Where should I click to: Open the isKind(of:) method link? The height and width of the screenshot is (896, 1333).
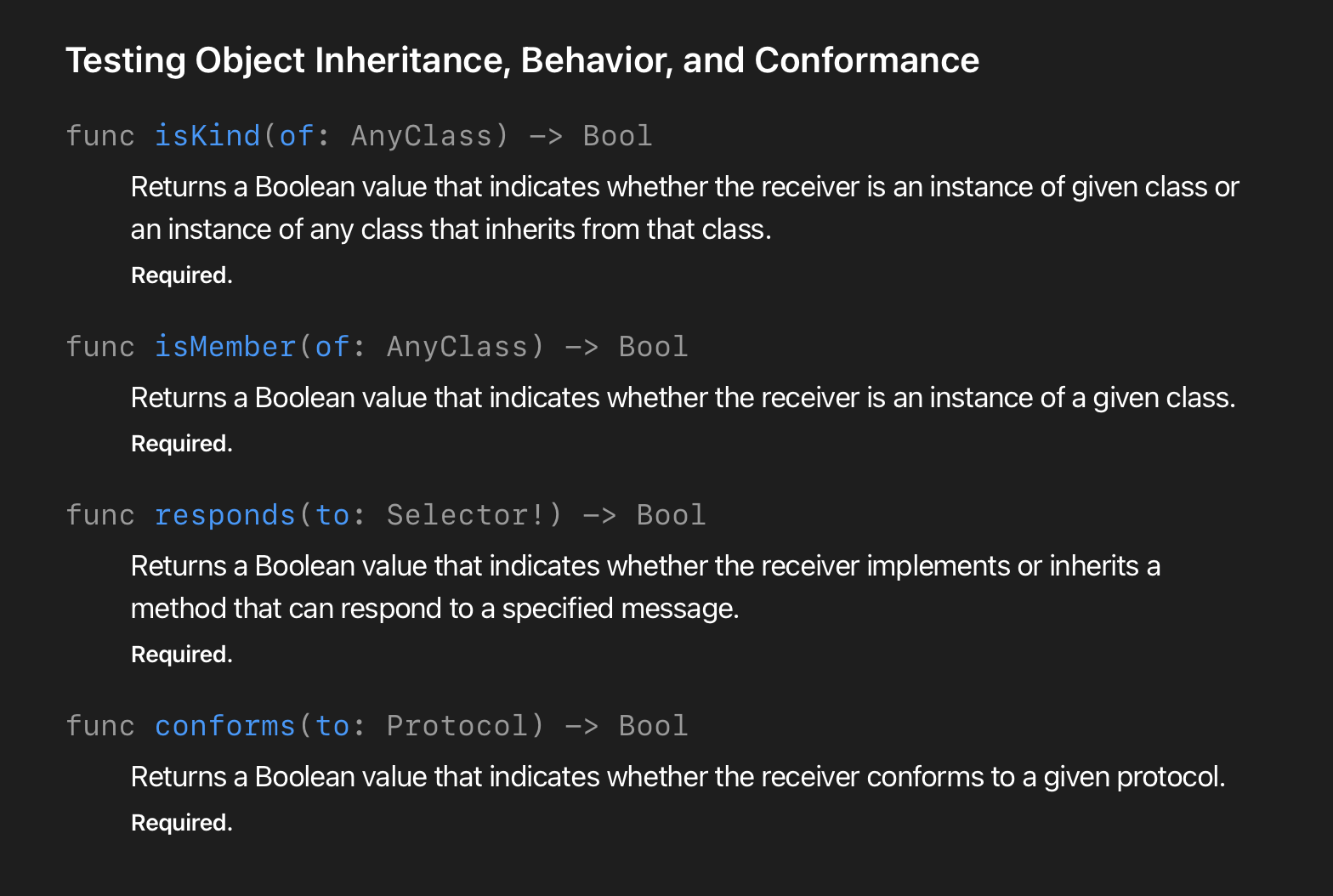(x=207, y=136)
